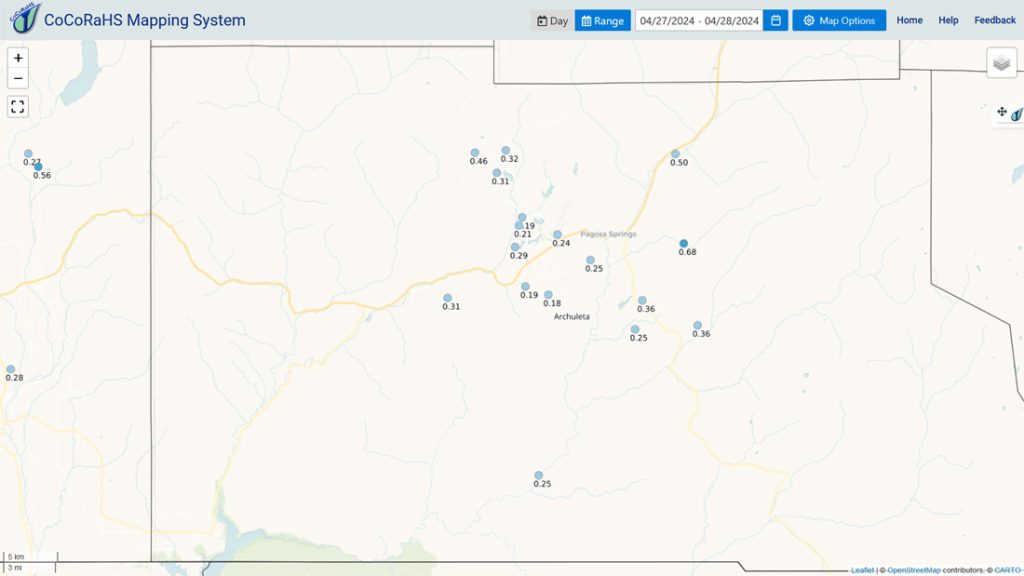The image size is (1024, 576).
Task: Zoom in the map with plus button
Action: 18,58
